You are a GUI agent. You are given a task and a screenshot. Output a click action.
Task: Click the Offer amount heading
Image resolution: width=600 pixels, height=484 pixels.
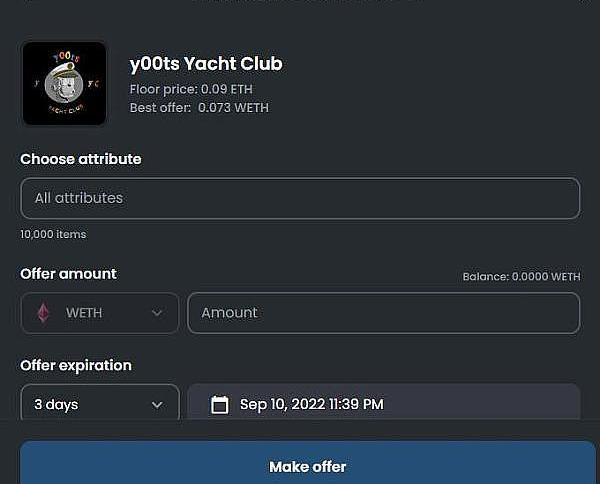[x=68, y=274]
